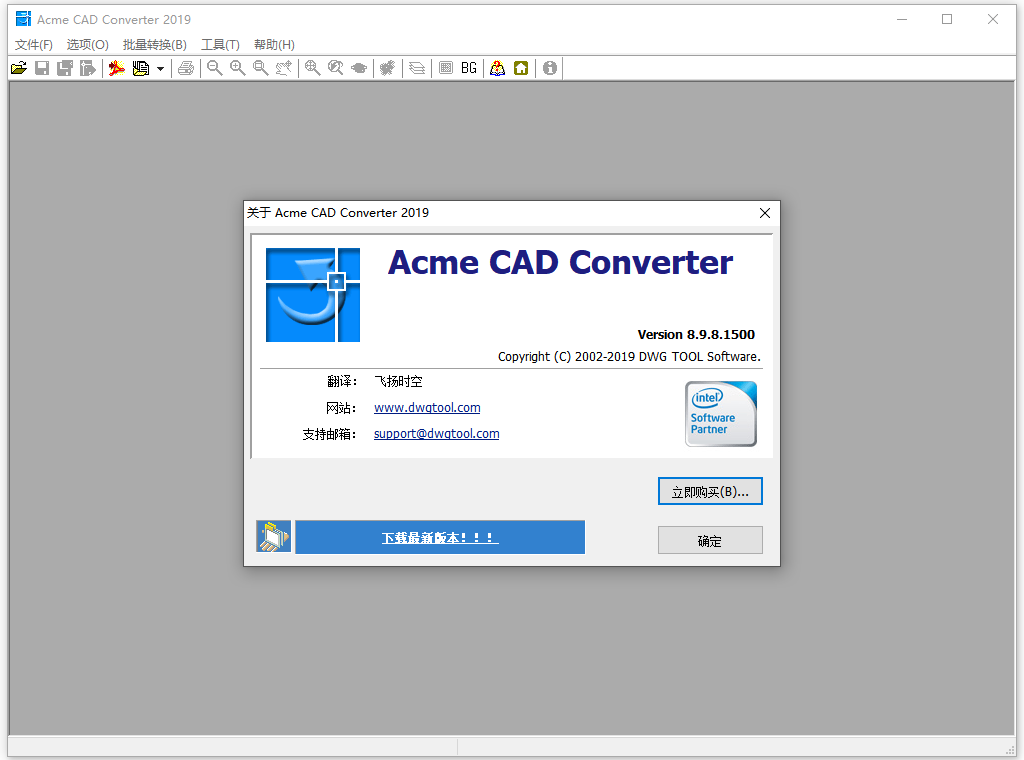Click the Home page toolbar icon
This screenshot has width=1024, height=760.
[521, 67]
